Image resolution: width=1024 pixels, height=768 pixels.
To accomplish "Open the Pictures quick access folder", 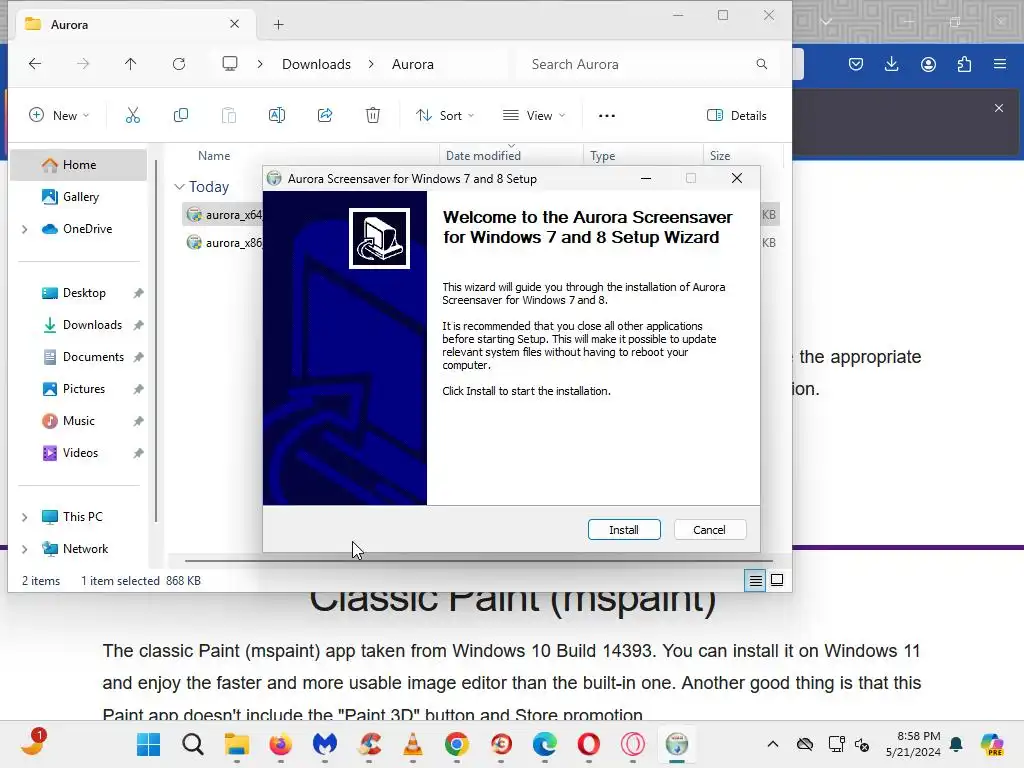I will tap(84, 389).
